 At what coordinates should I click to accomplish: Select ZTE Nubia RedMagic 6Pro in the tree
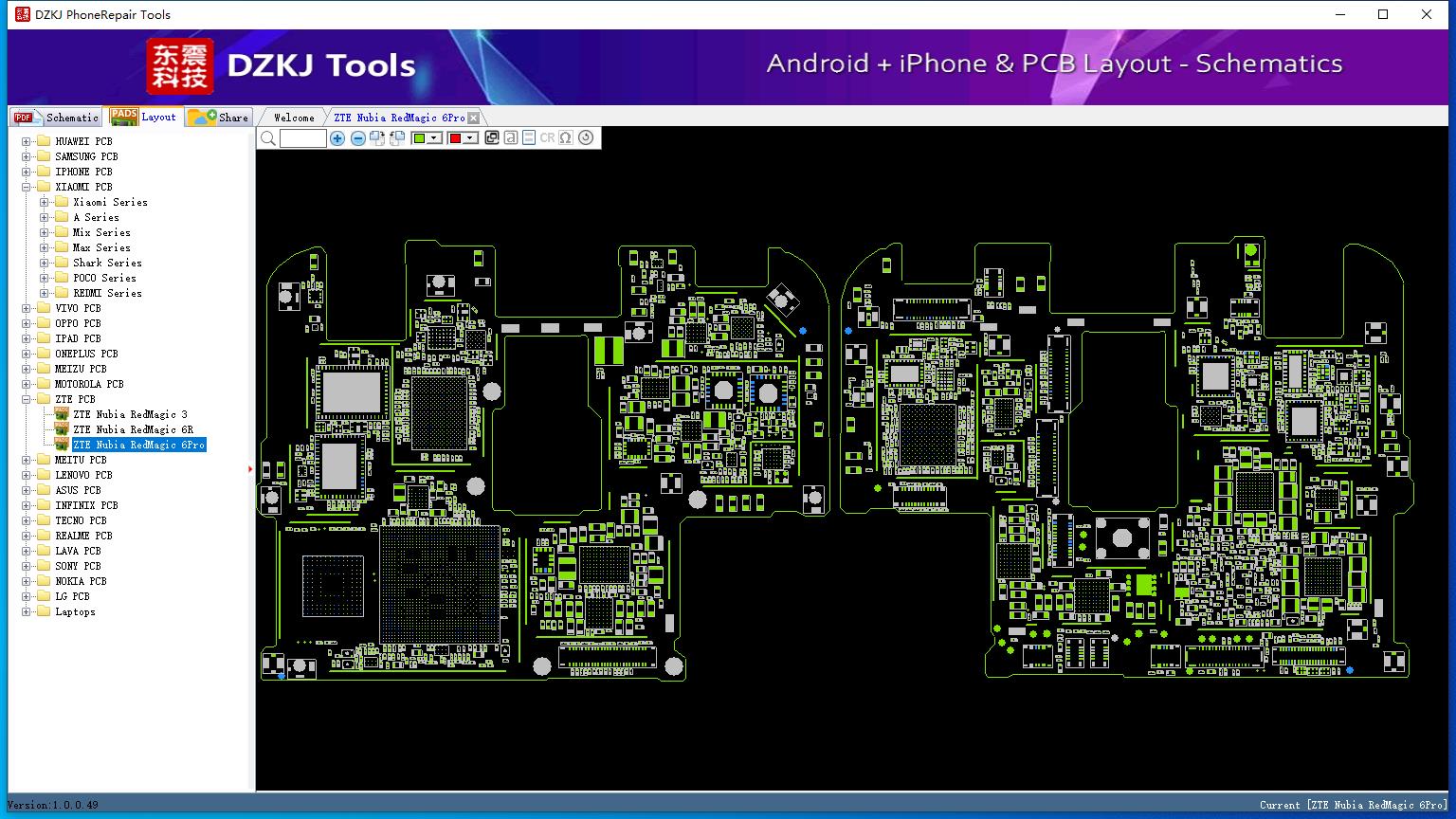tap(138, 445)
